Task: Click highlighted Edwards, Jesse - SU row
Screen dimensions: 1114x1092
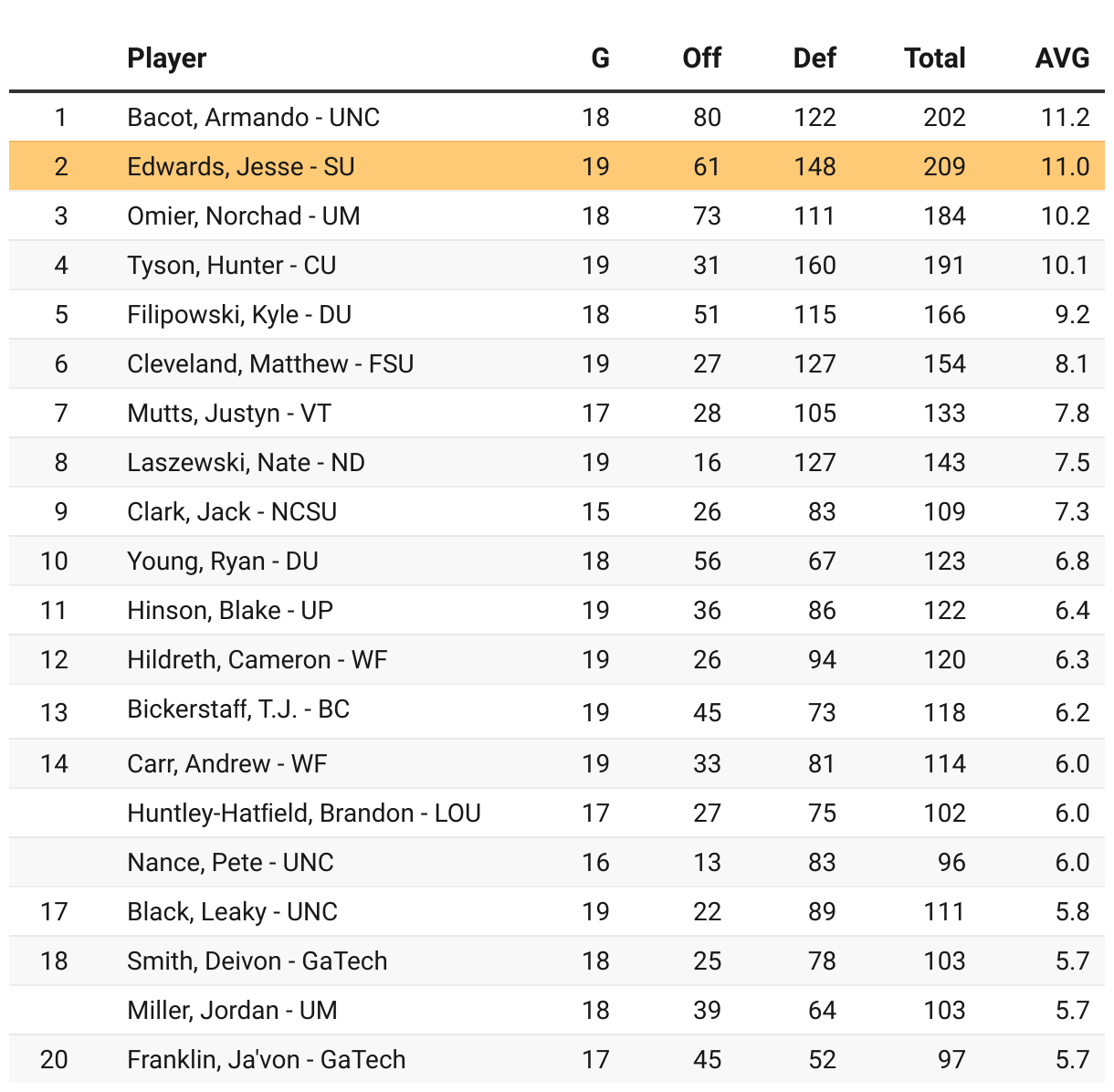Action: click(x=557, y=166)
